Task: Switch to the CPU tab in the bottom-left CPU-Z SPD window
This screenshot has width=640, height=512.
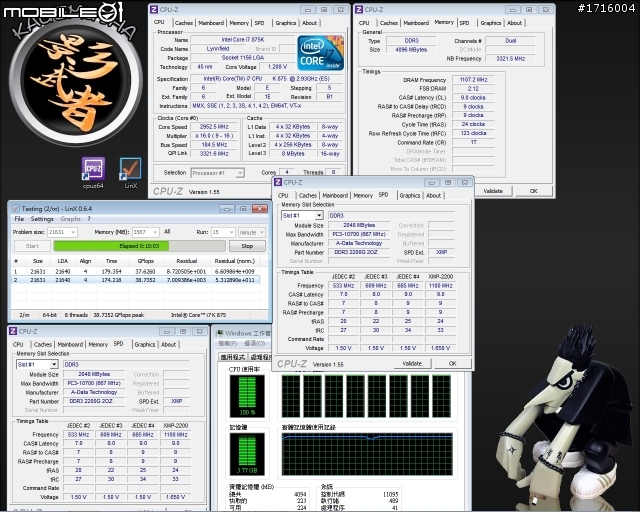Action: coord(18,345)
